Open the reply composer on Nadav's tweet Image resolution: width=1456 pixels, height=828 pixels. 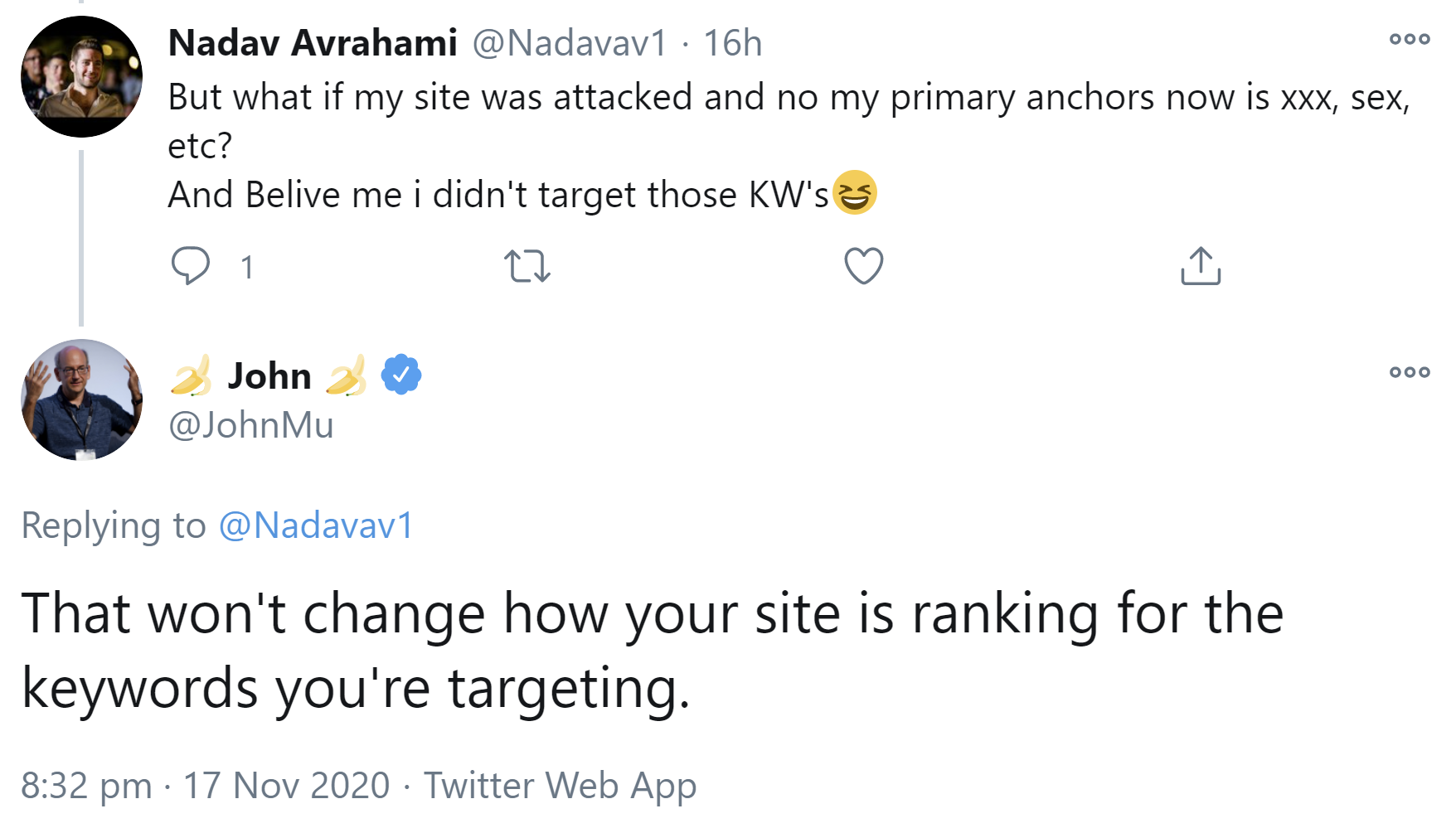tap(192, 265)
